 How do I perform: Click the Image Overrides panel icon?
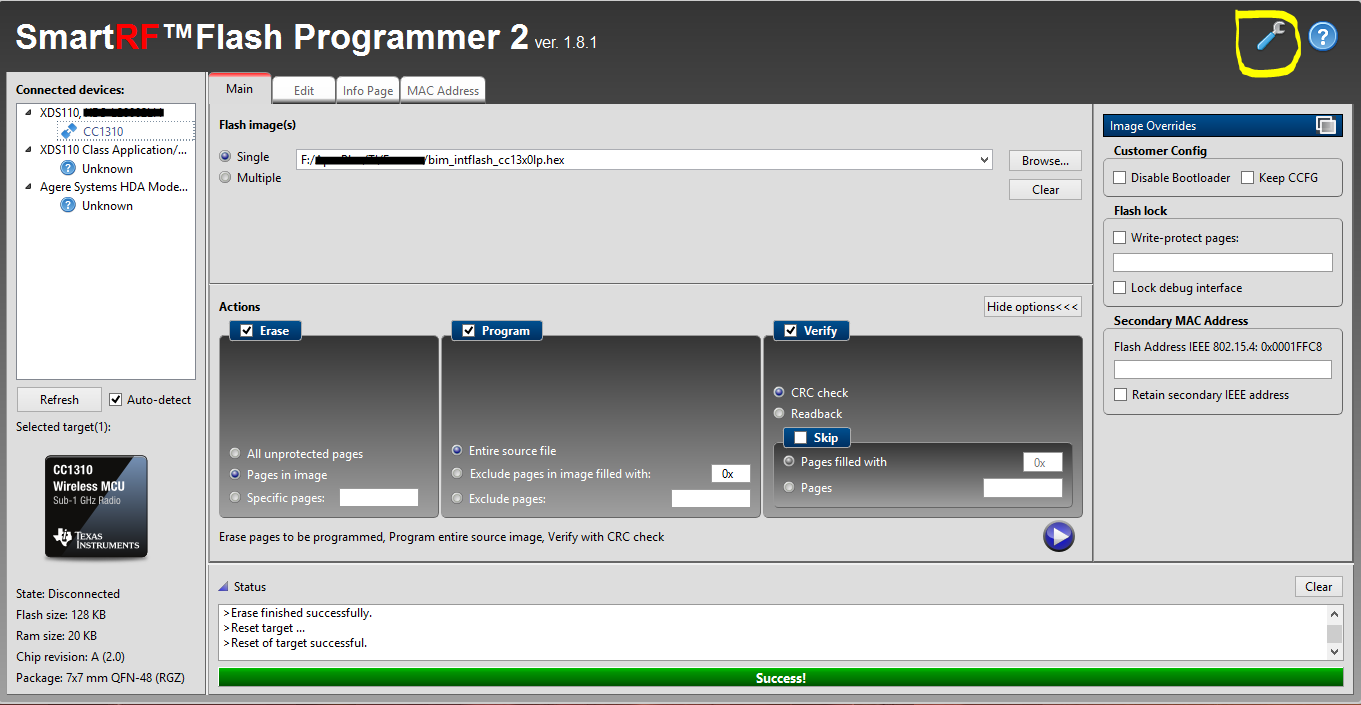pos(1328,125)
